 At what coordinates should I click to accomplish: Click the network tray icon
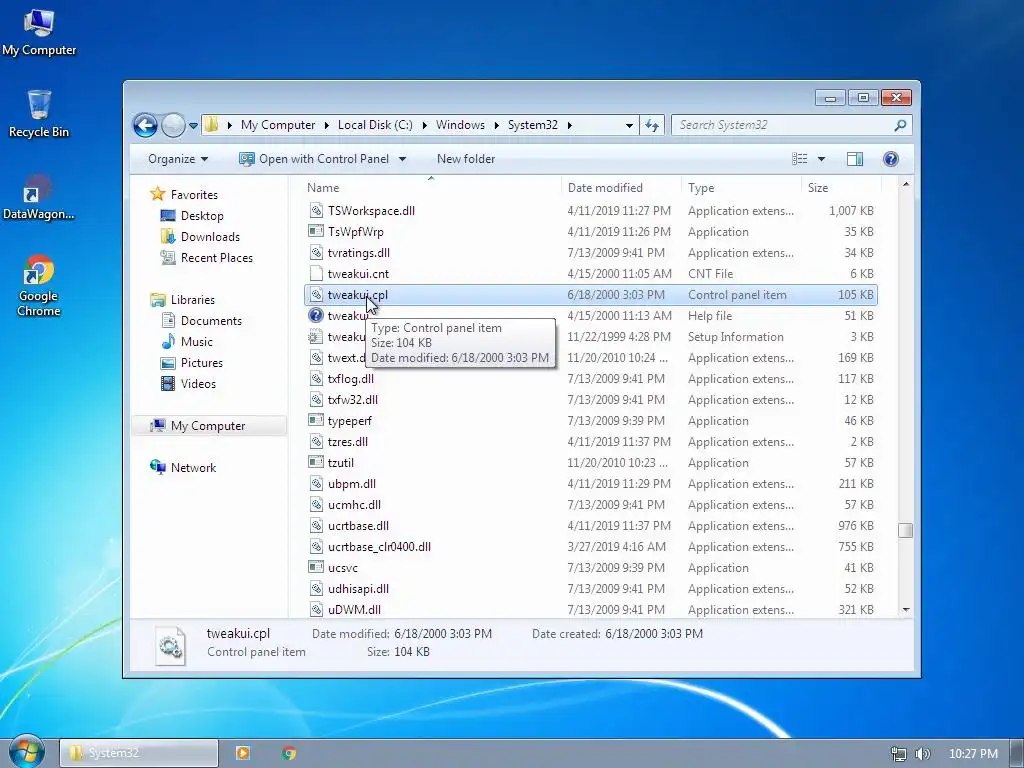899,754
